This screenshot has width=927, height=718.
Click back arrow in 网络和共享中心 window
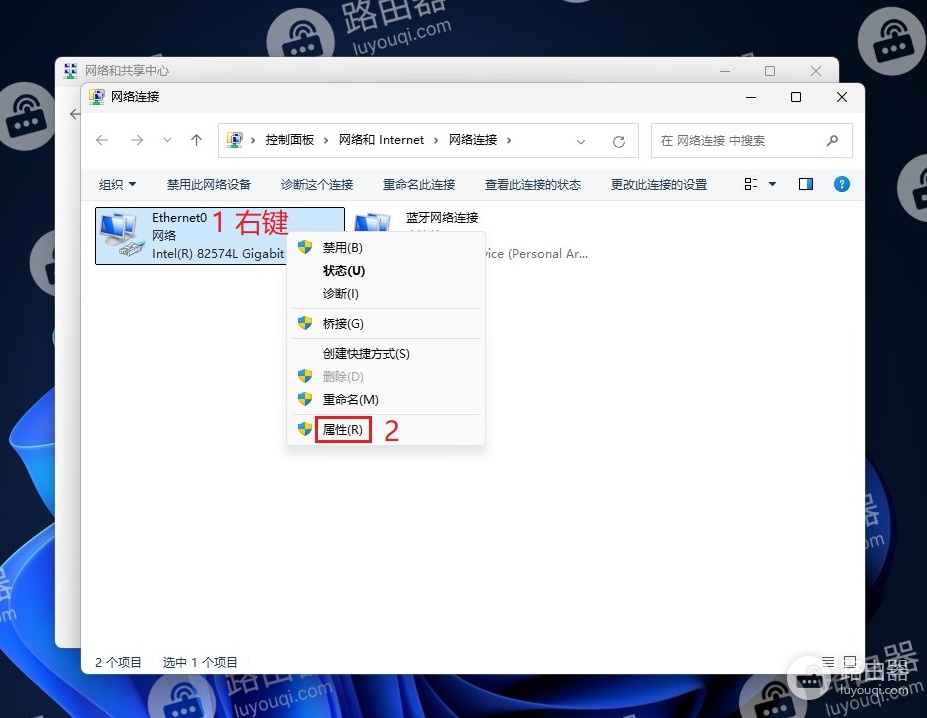tap(74, 114)
